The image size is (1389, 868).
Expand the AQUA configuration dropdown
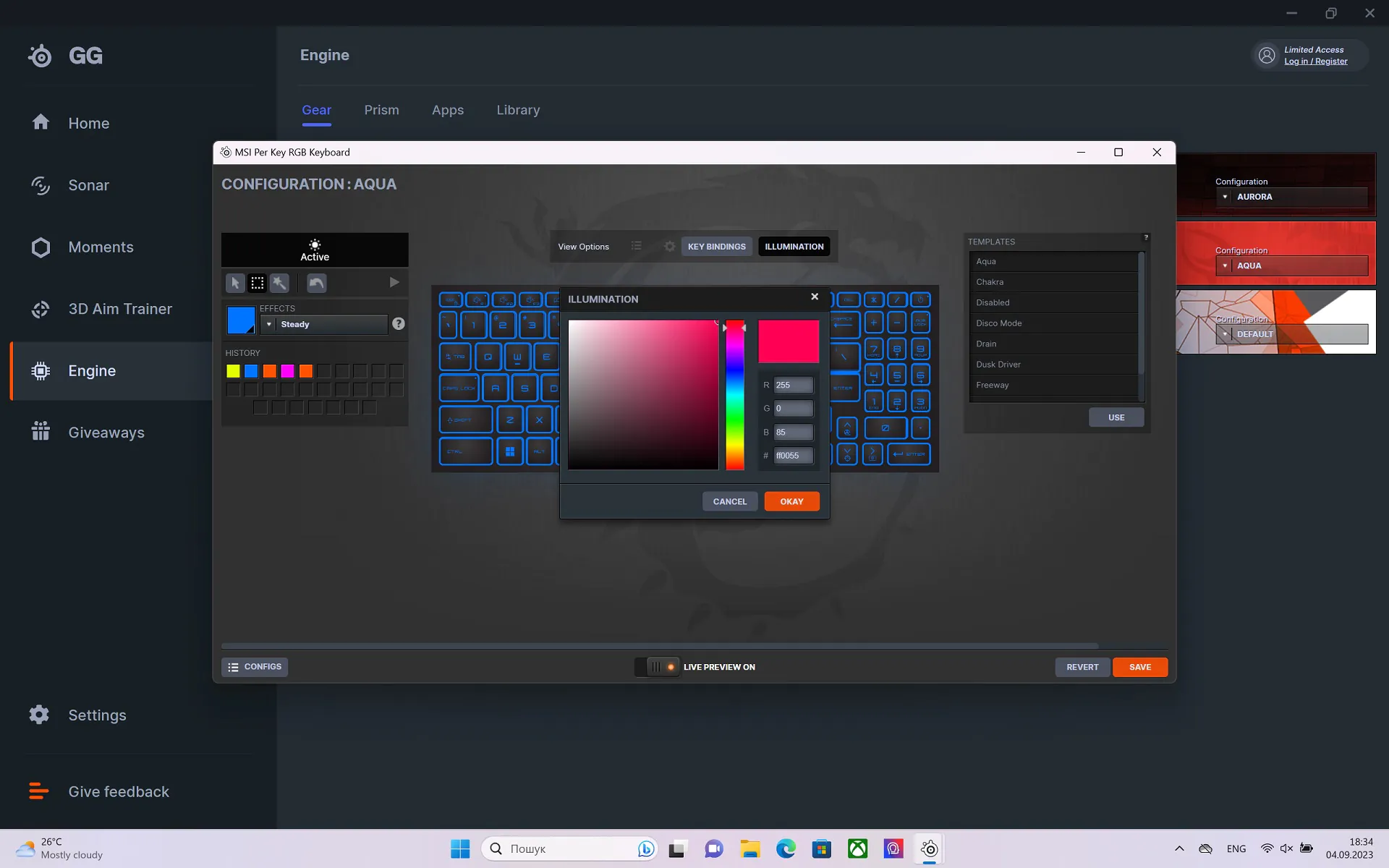coord(1292,265)
